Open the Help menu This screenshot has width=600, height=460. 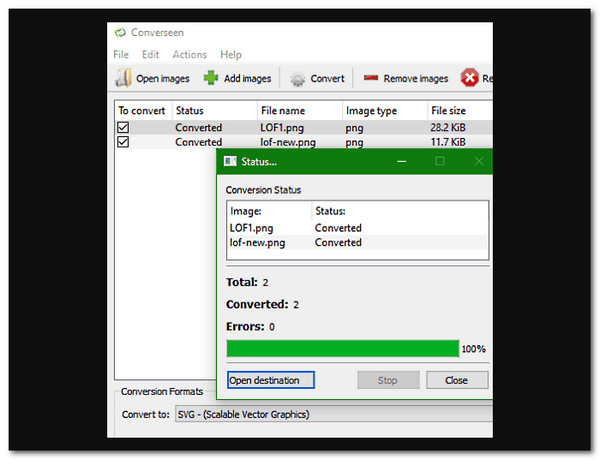231,54
